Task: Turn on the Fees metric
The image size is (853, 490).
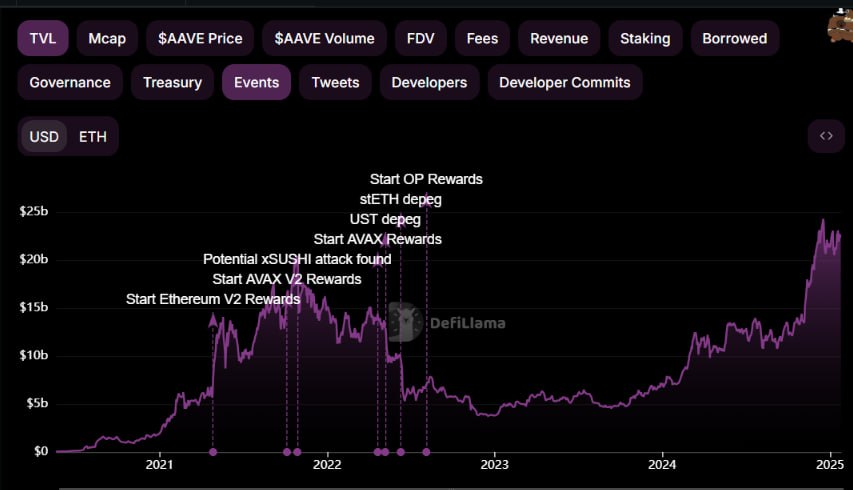Action: pos(482,39)
